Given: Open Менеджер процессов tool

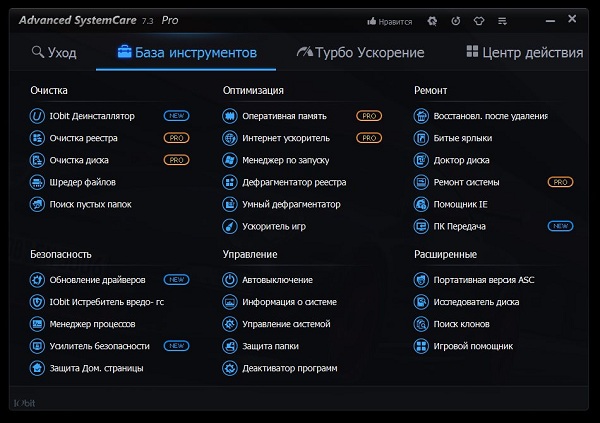Looking at the screenshot, I should click(92, 324).
